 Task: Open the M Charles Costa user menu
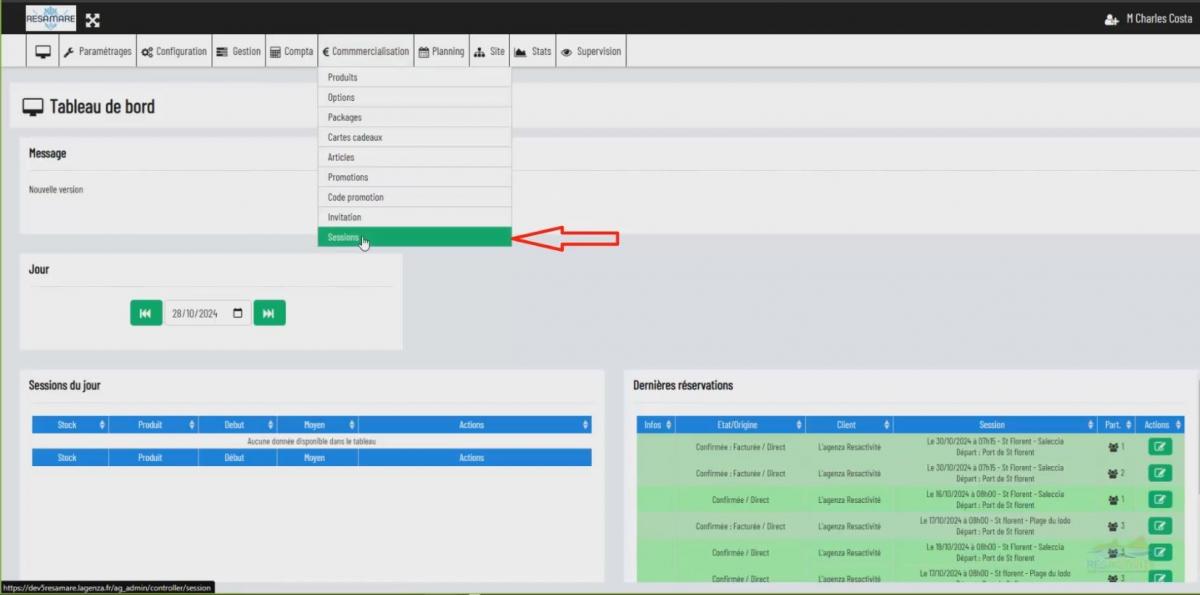1148,19
